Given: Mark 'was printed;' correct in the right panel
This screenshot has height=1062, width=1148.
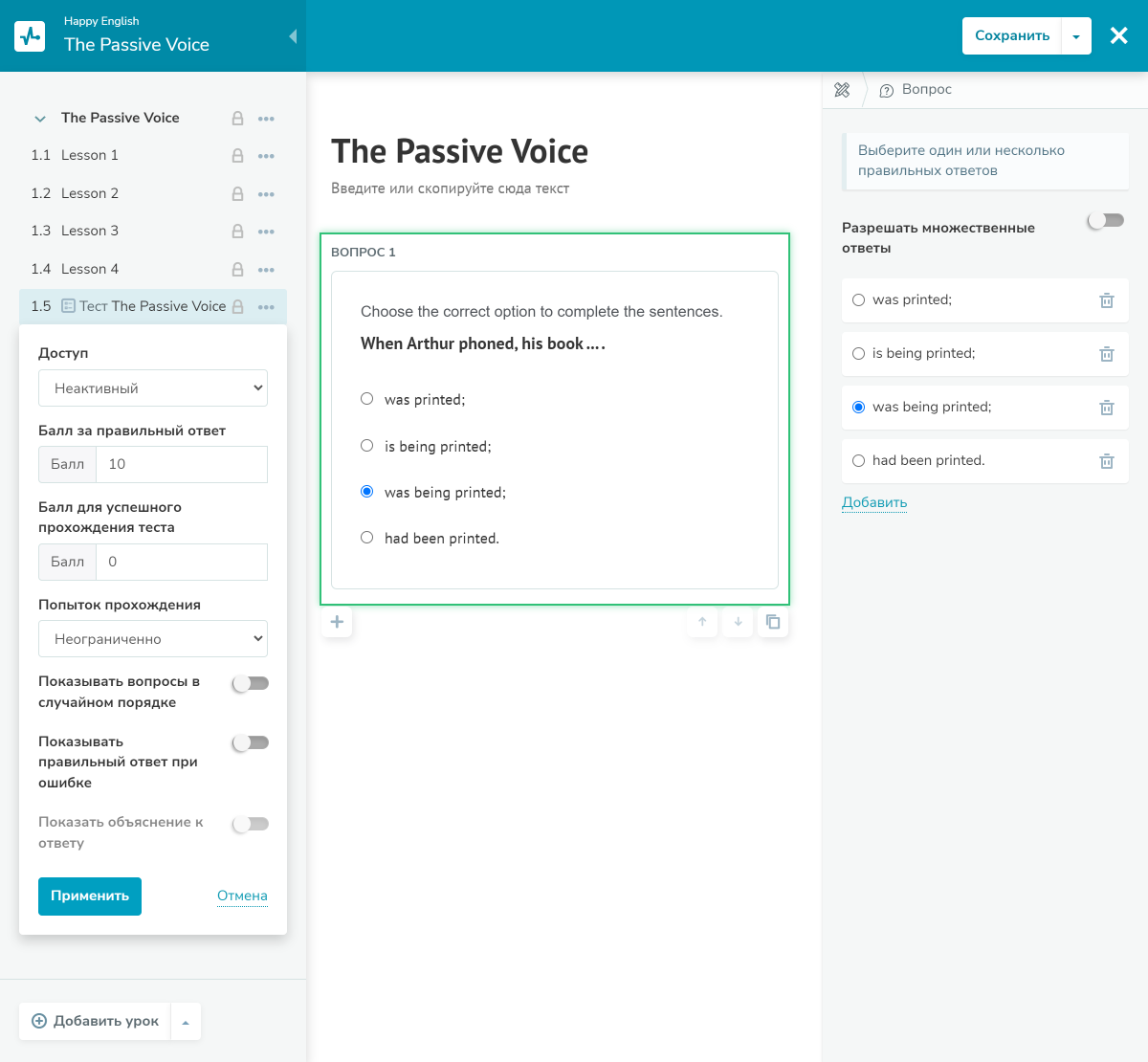Looking at the screenshot, I should coord(858,299).
